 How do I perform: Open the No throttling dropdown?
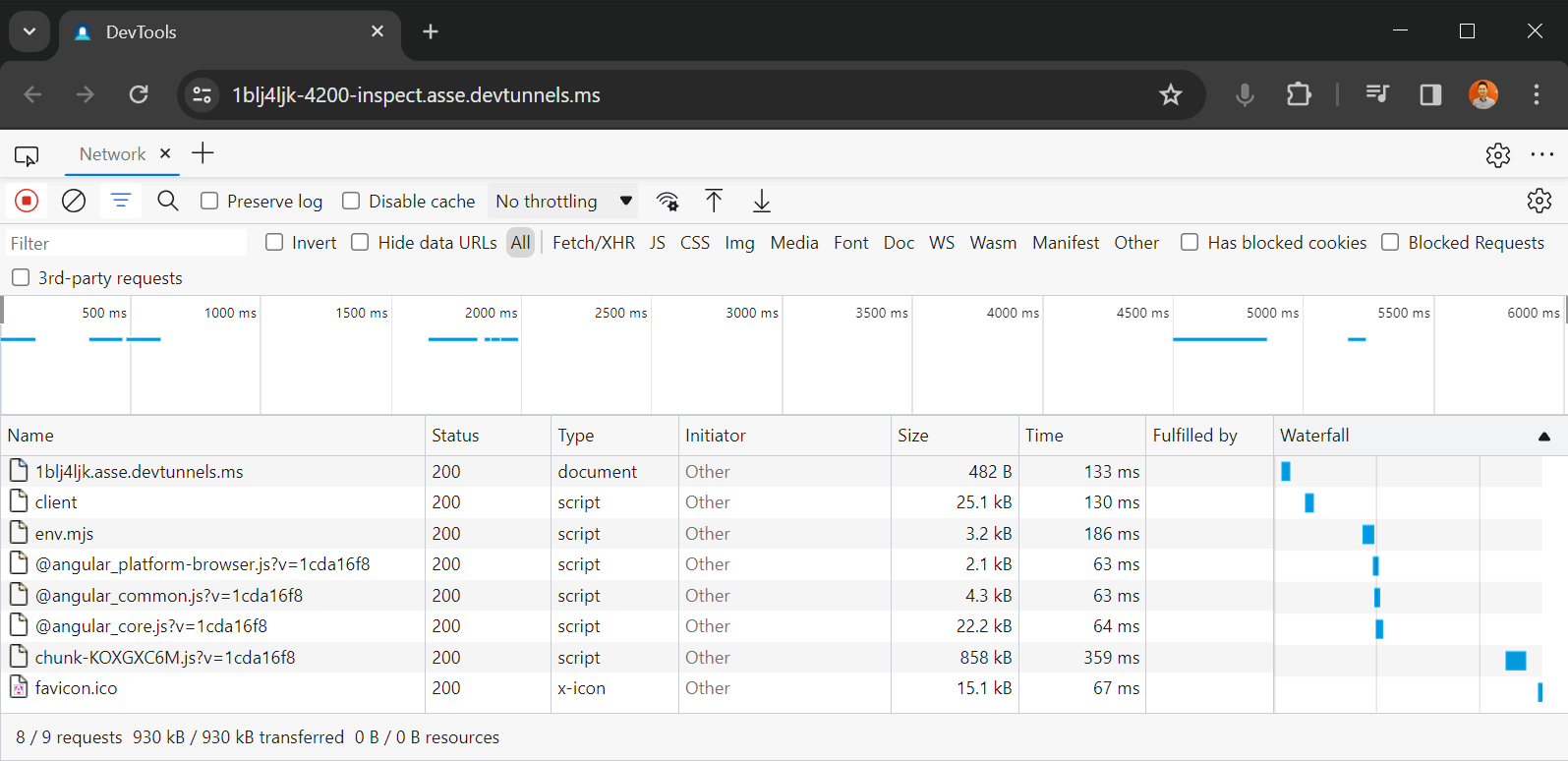click(x=563, y=202)
